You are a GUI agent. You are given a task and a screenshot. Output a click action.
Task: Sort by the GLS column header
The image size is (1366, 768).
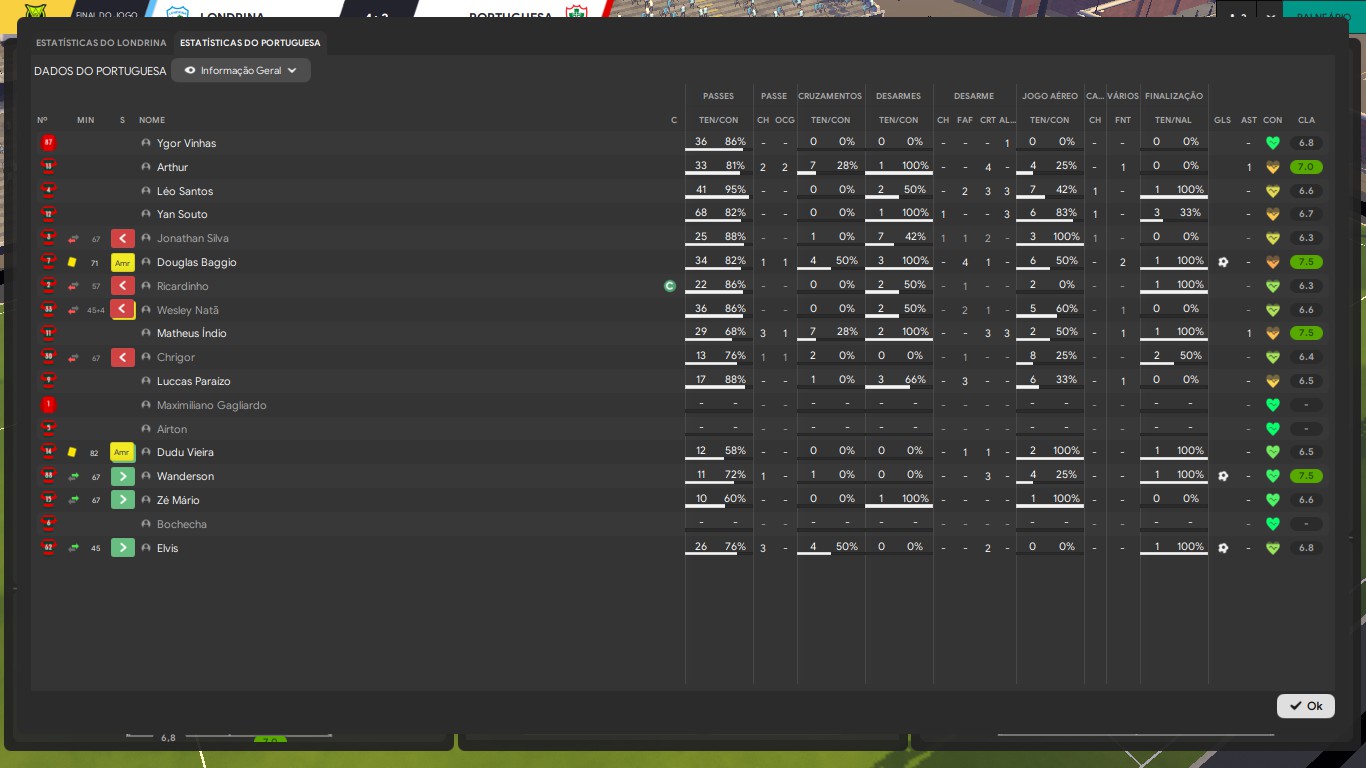tap(1223, 120)
